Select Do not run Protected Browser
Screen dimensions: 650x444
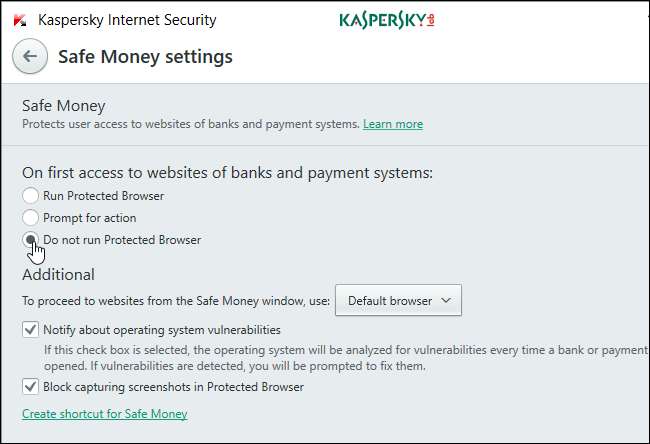(31, 240)
